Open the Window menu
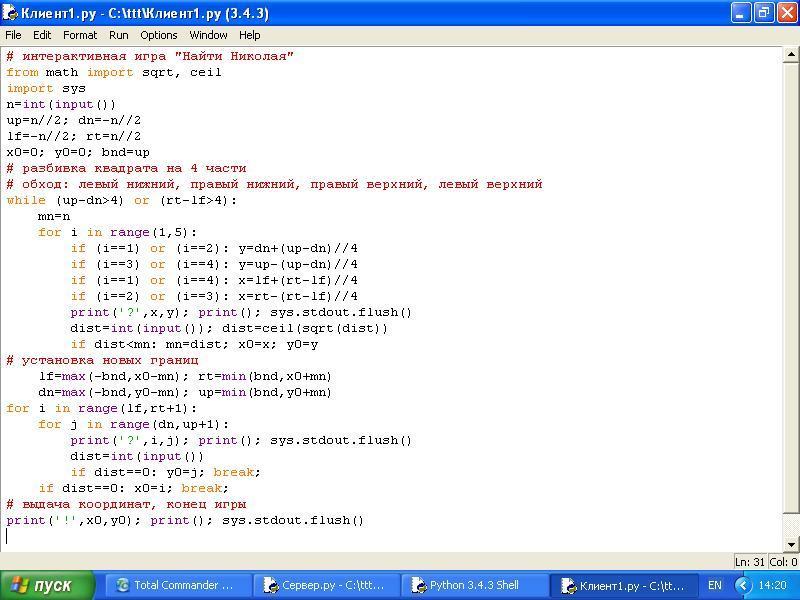The width and height of the screenshot is (800, 600). click(x=208, y=35)
